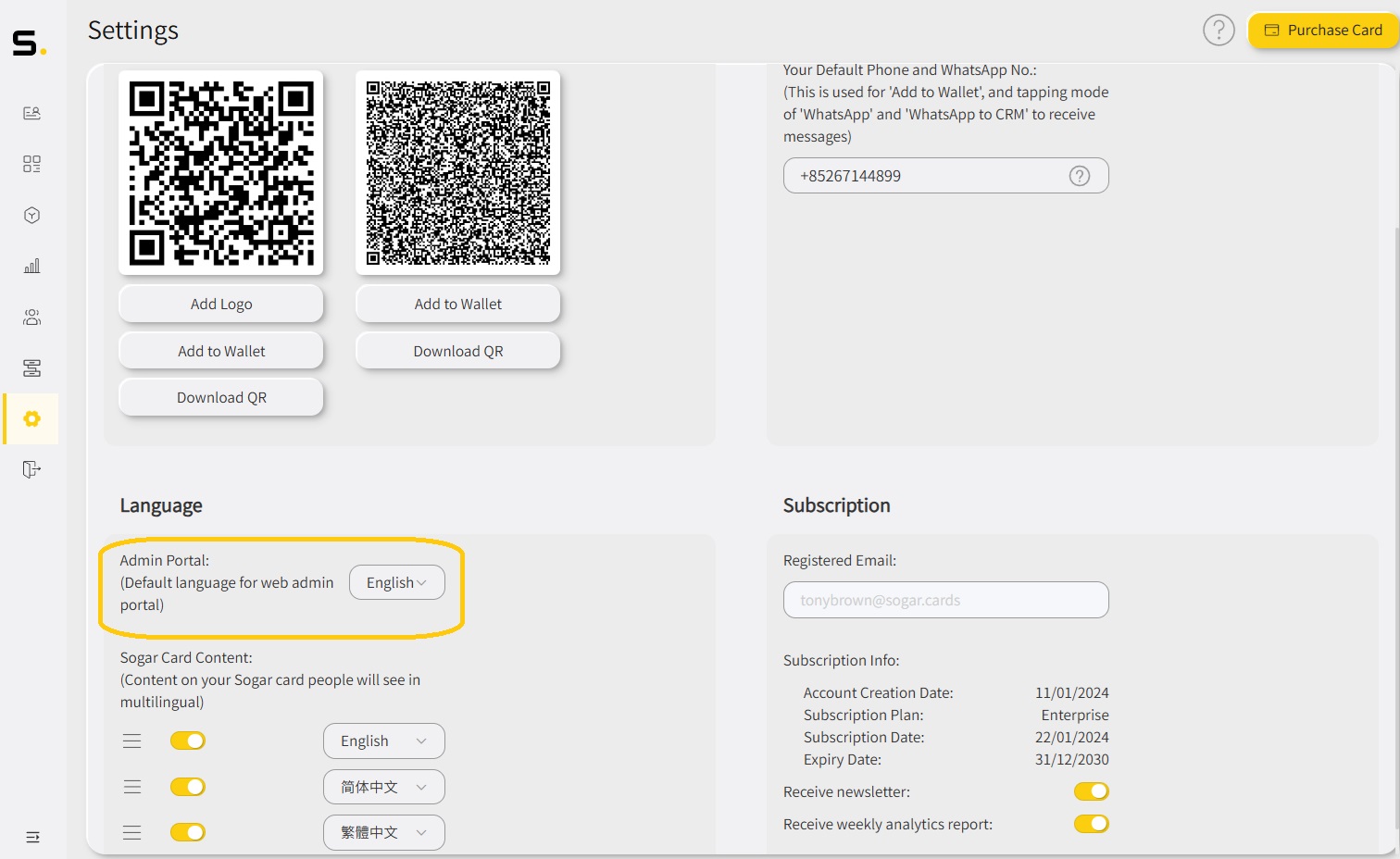This screenshot has width=1400, height=859.
Task: Click Download QR below Add Logo column
Action: tap(221, 397)
